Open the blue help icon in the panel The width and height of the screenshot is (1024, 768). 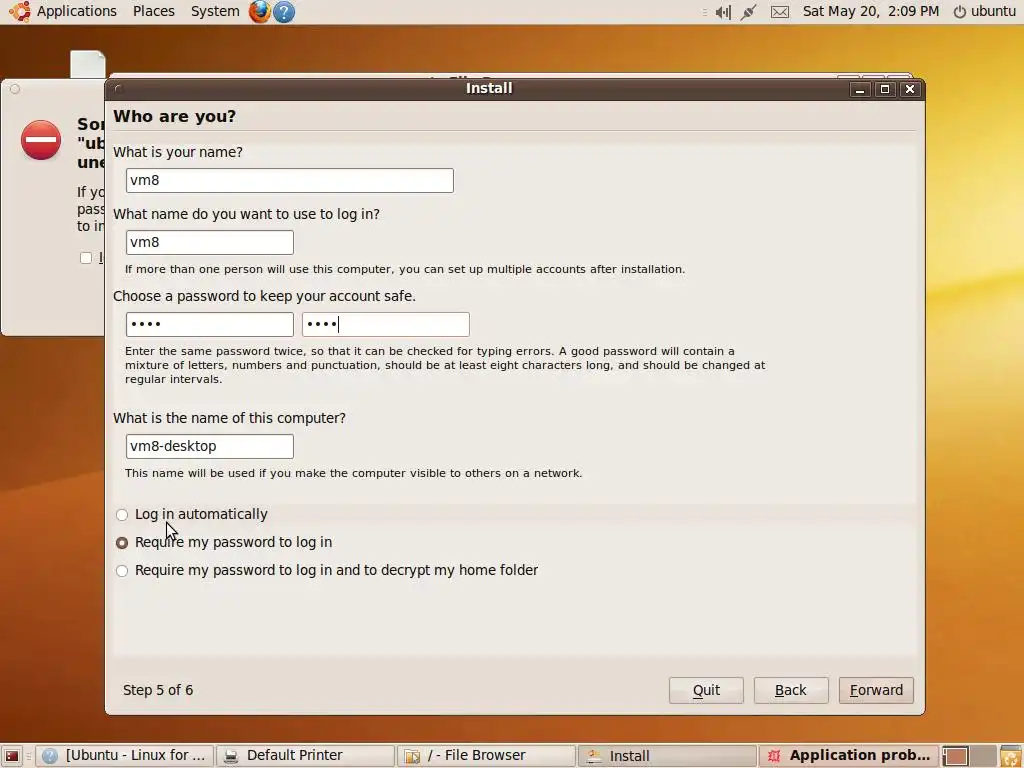284,12
